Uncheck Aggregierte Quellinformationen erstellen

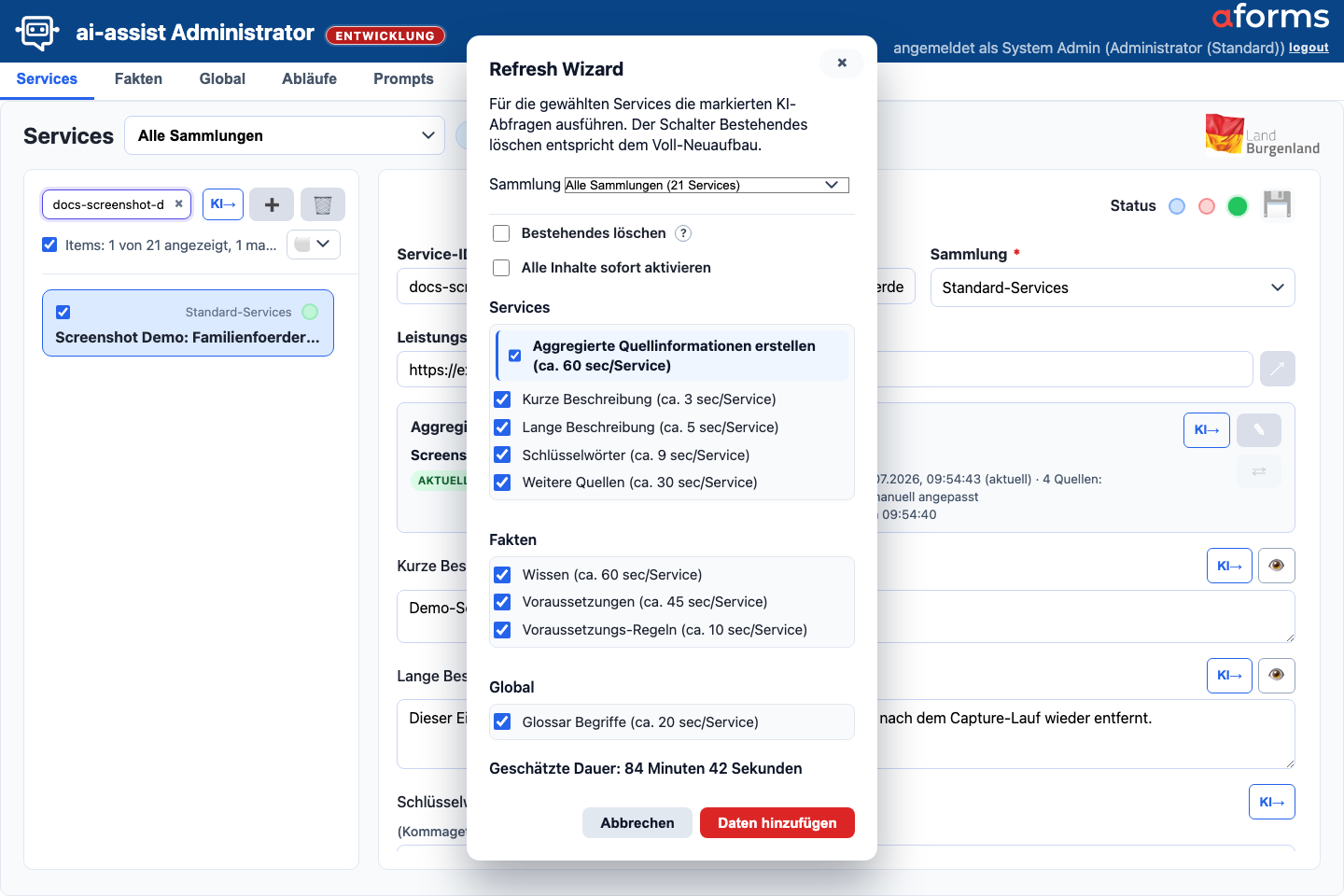tap(515, 356)
